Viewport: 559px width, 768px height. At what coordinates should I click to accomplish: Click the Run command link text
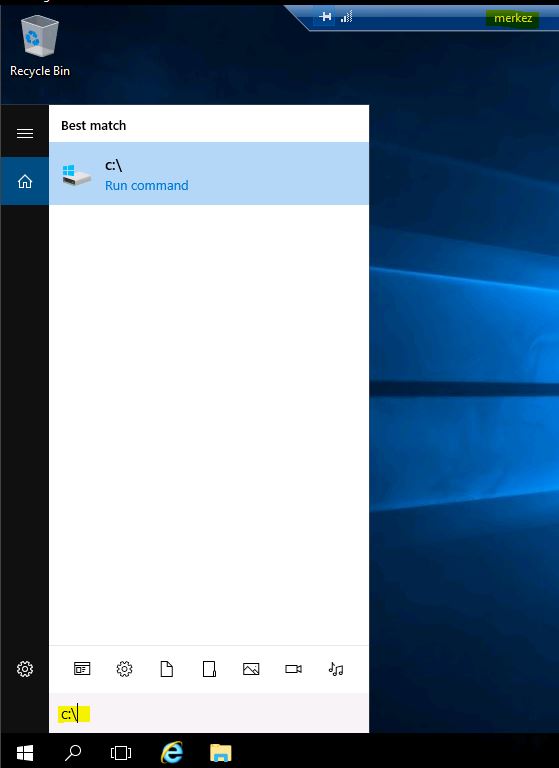coord(146,186)
